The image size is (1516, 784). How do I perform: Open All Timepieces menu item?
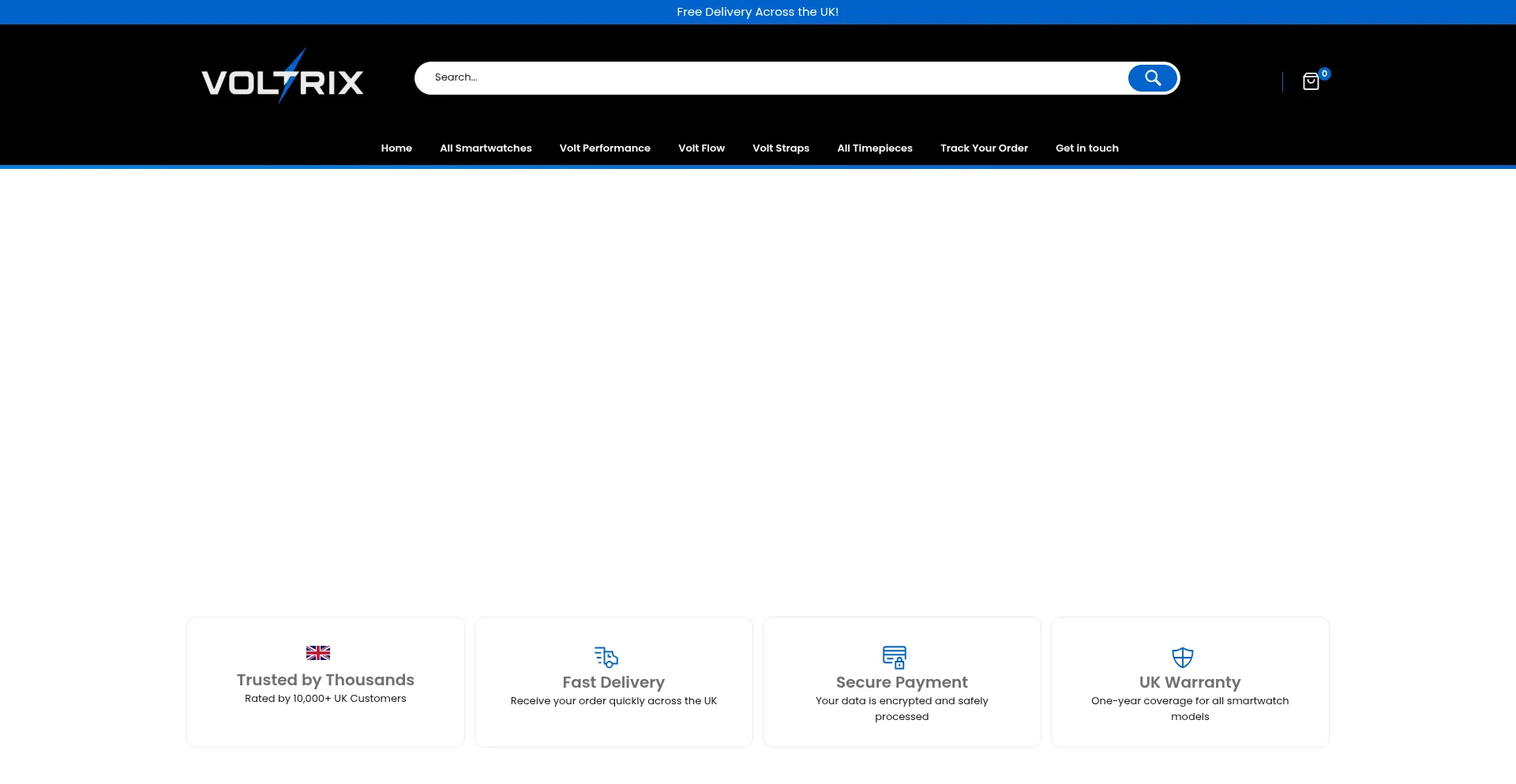pyautogui.click(x=875, y=148)
